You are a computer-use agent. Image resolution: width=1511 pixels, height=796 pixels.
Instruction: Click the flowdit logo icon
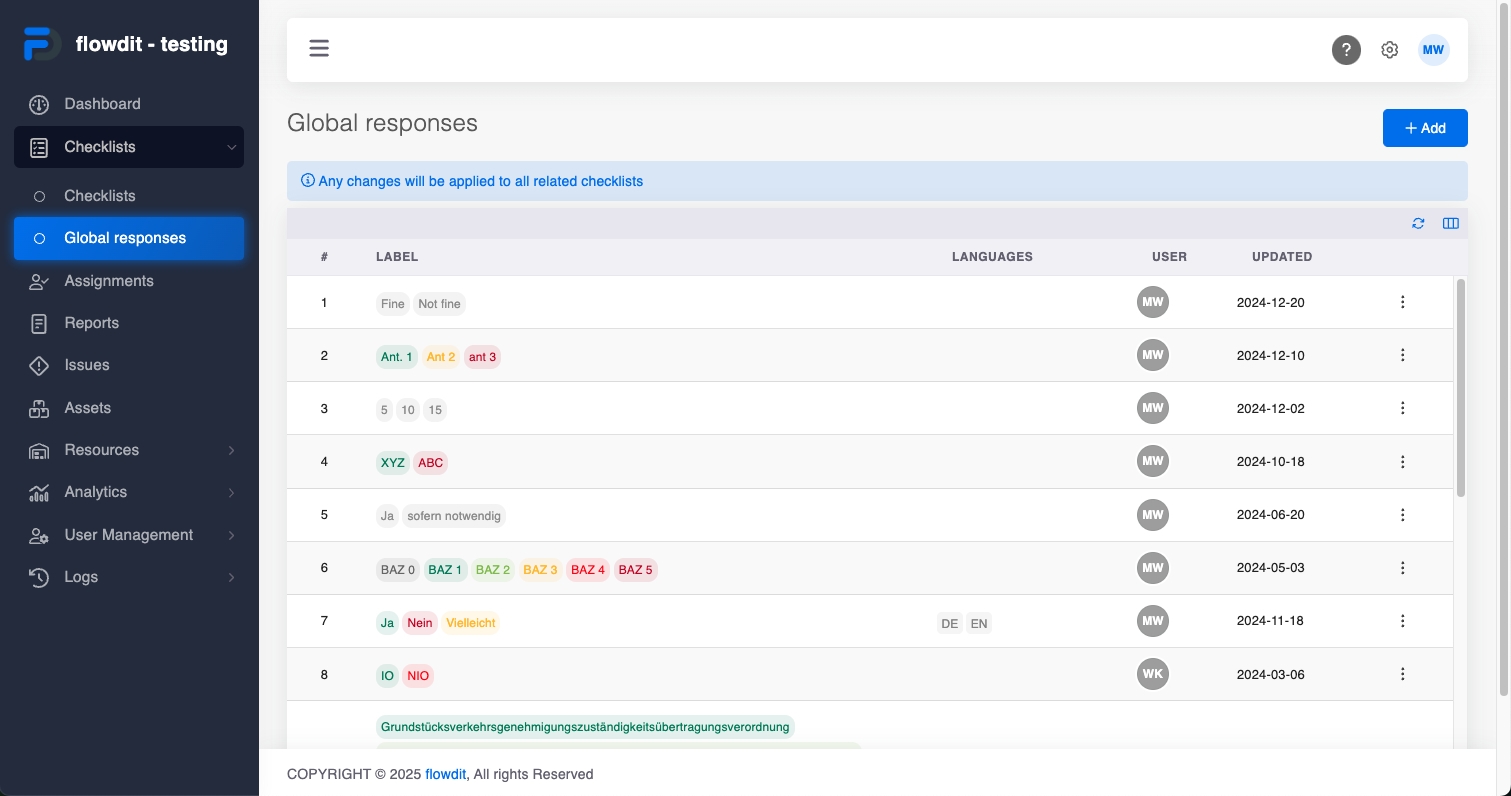42,45
